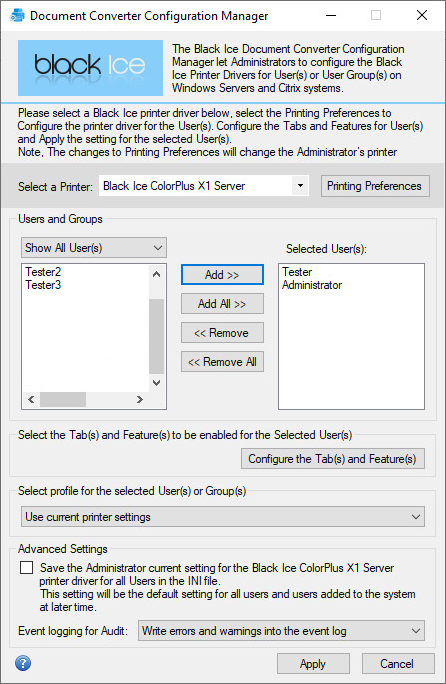The image size is (446, 684).
Task: Click the vertical scrollbar thumb of the users list
Action: (x=156, y=336)
